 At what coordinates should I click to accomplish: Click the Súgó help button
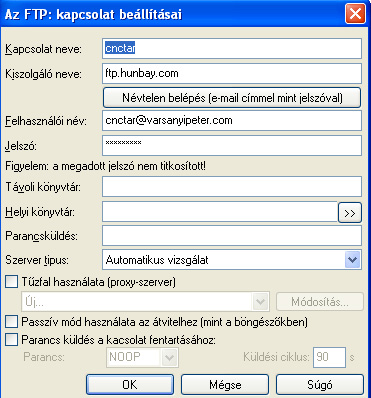coord(320,385)
